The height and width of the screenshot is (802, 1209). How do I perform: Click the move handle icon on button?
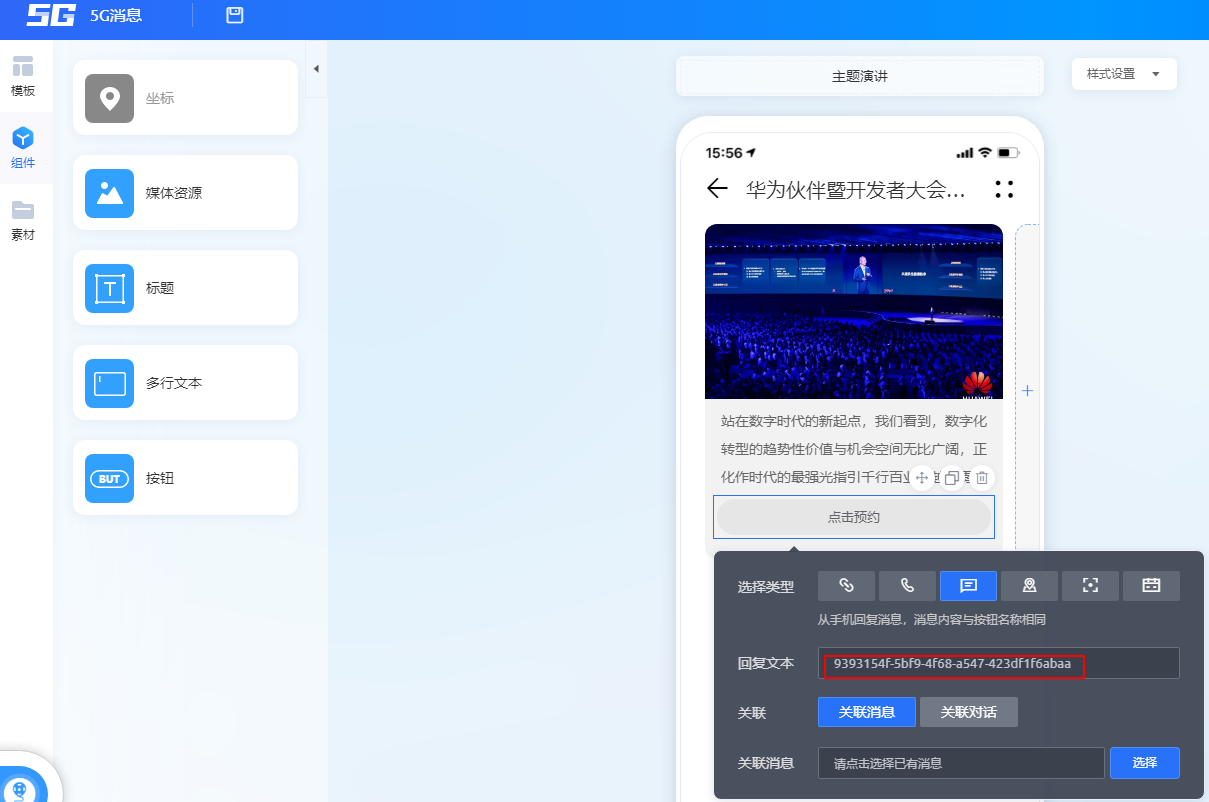[922, 478]
